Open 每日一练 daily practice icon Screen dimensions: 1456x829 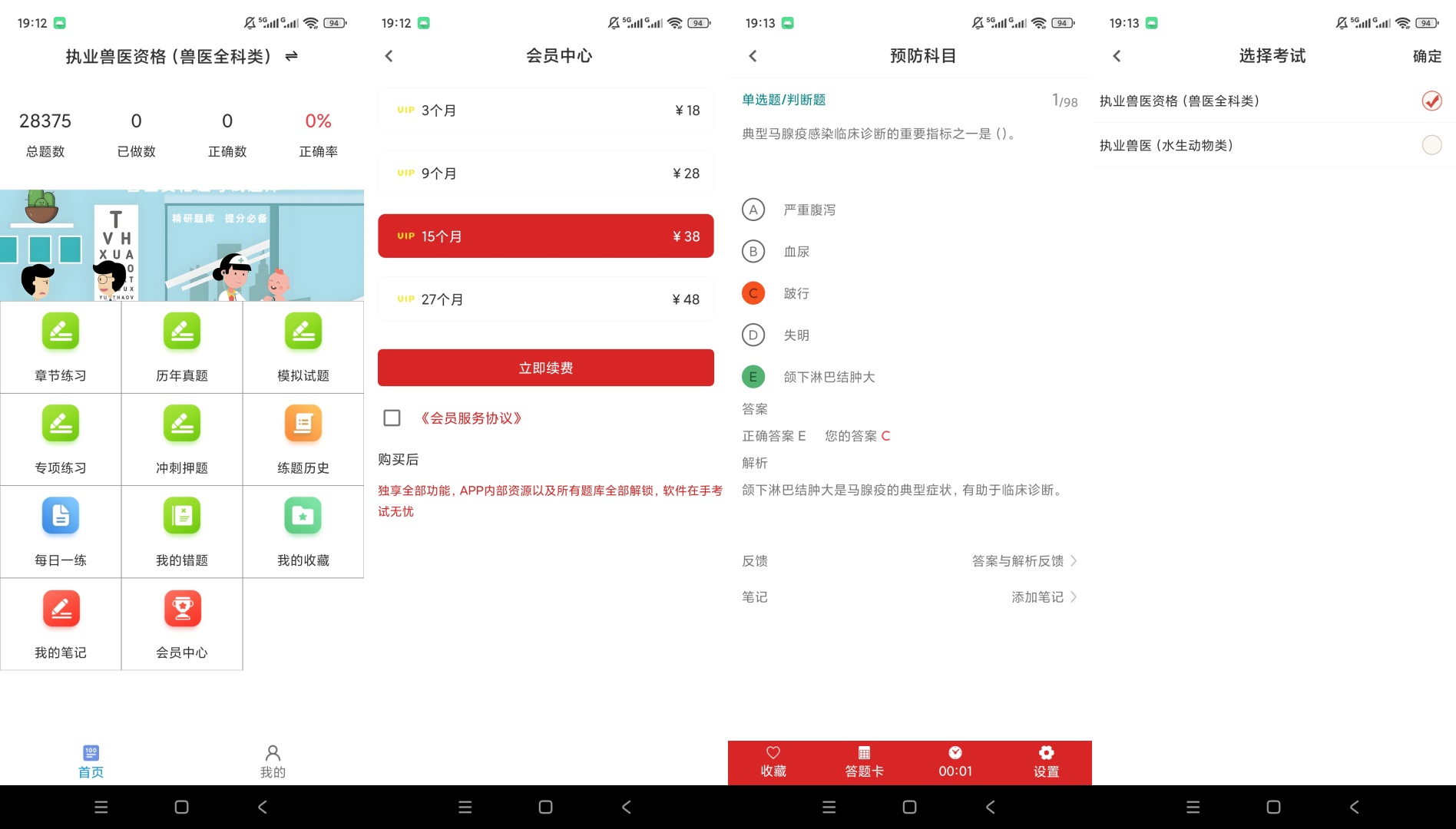point(61,516)
